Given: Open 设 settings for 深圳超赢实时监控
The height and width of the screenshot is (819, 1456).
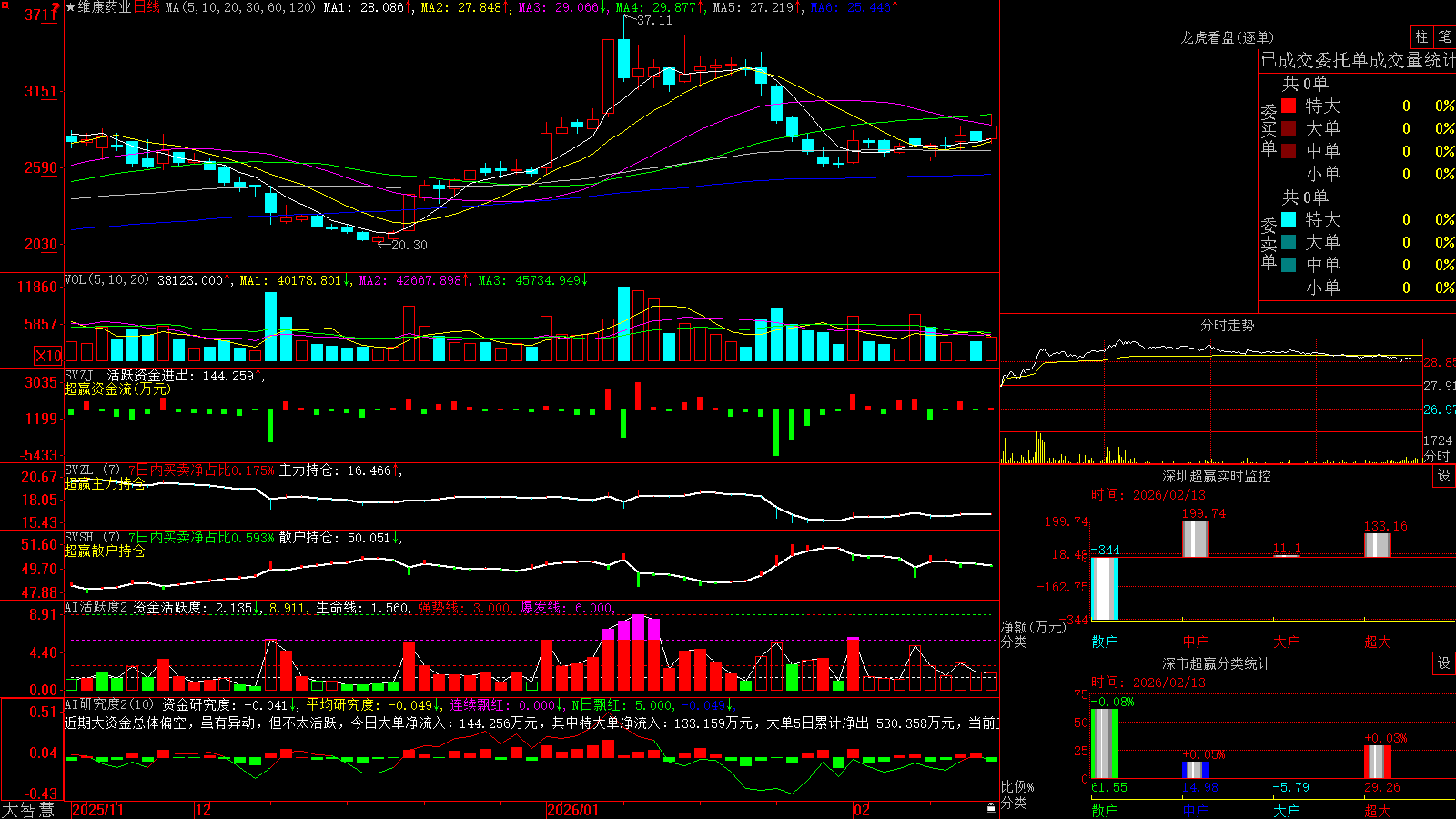Looking at the screenshot, I should pos(1444,476).
